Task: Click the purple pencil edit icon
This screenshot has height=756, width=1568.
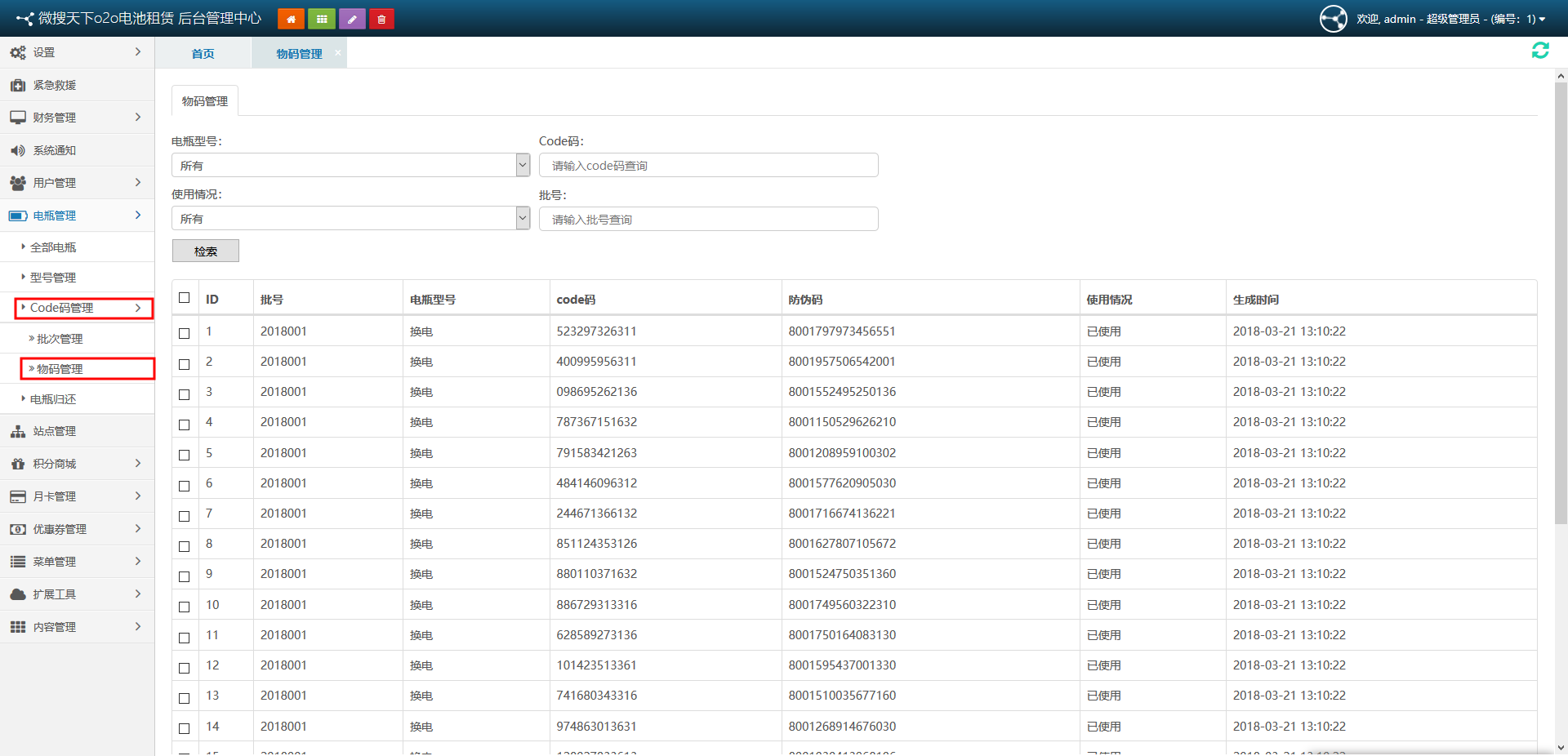Action: coord(352,19)
